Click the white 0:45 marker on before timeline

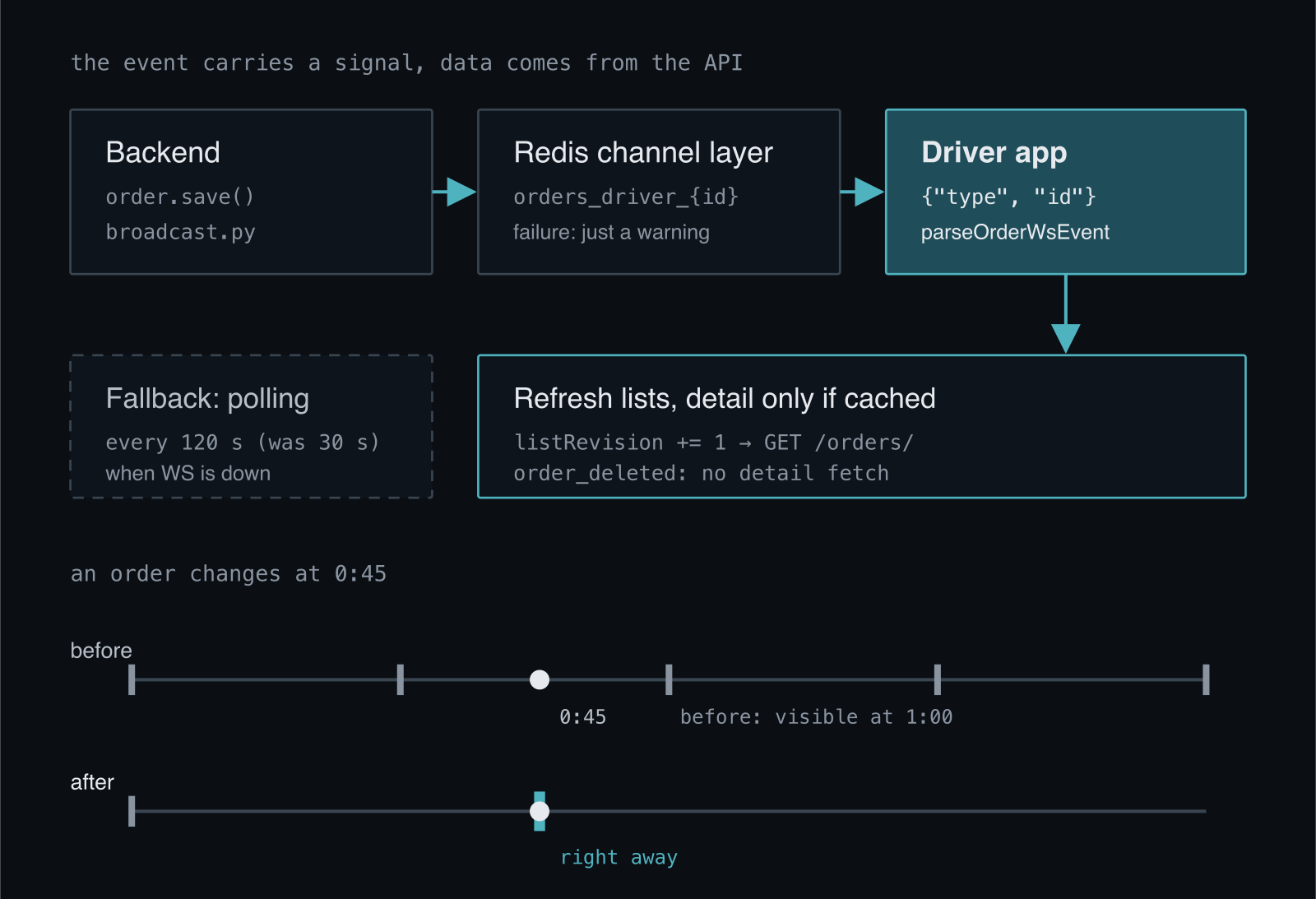pos(540,679)
